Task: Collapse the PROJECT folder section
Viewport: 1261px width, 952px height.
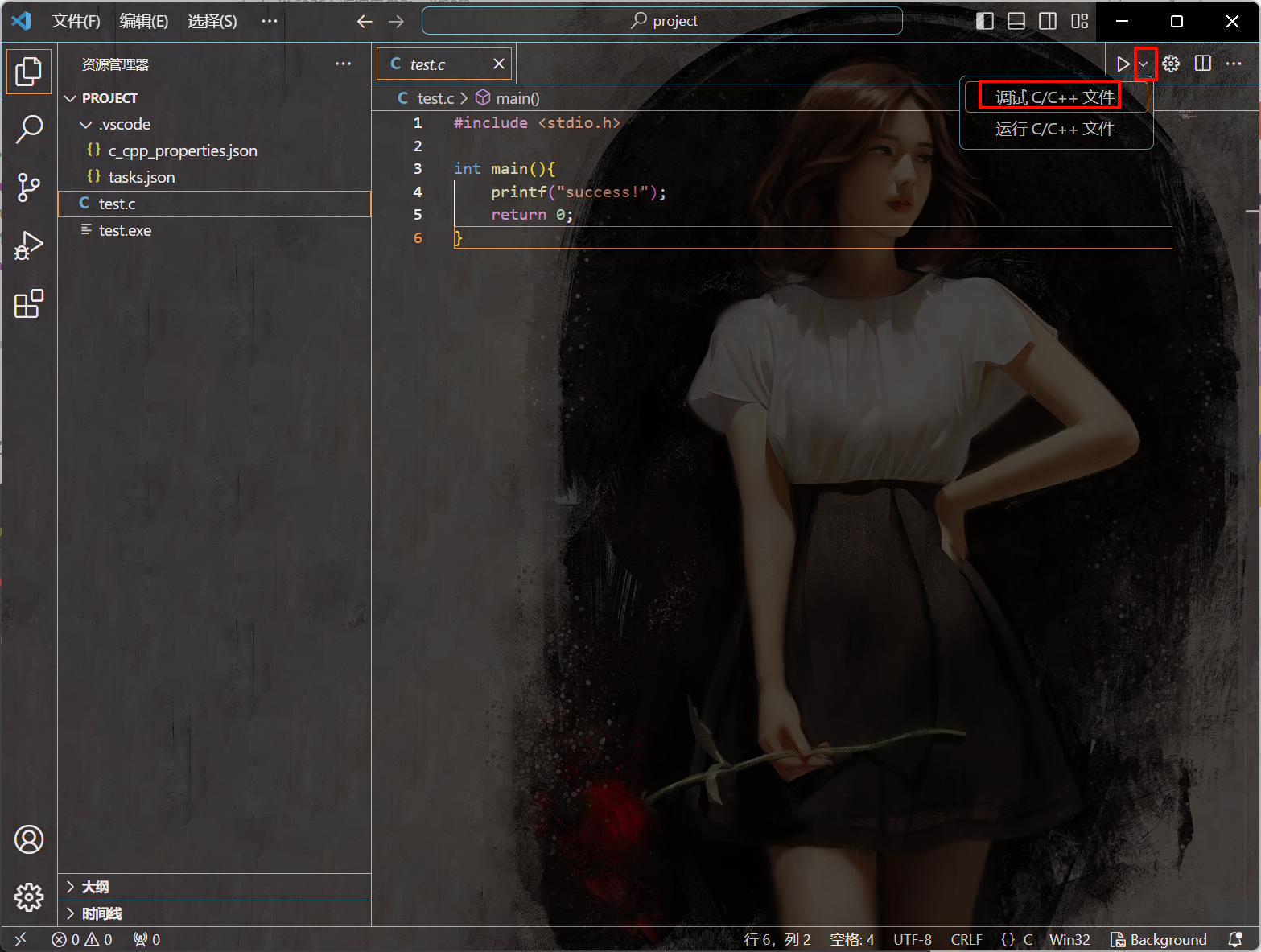Action: coord(214,98)
